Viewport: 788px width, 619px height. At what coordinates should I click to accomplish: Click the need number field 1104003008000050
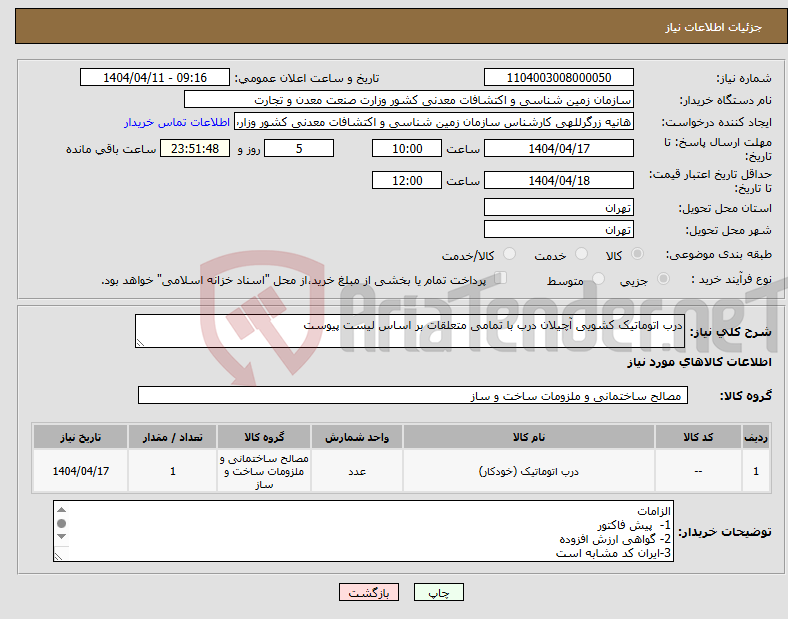point(559,77)
